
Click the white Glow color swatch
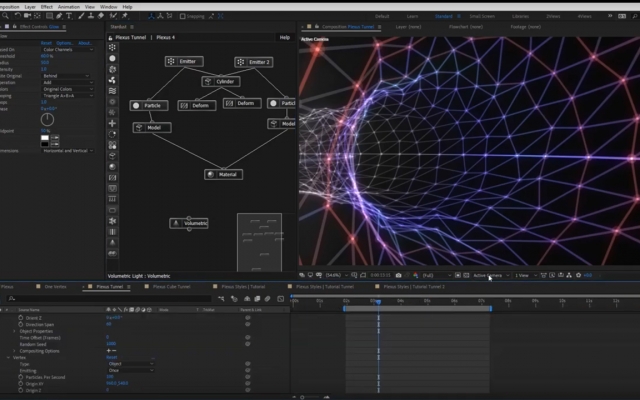[x=45, y=138]
